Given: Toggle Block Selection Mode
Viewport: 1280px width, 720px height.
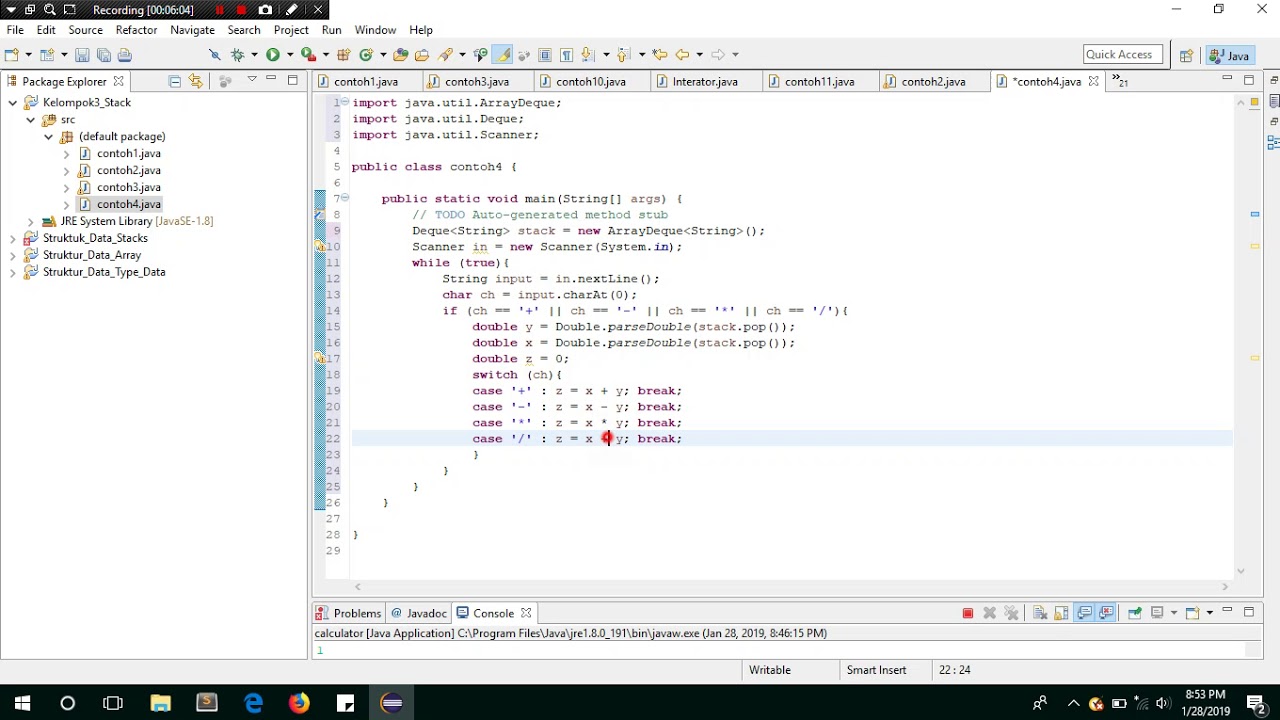Looking at the screenshot, I should pos(545,54).
